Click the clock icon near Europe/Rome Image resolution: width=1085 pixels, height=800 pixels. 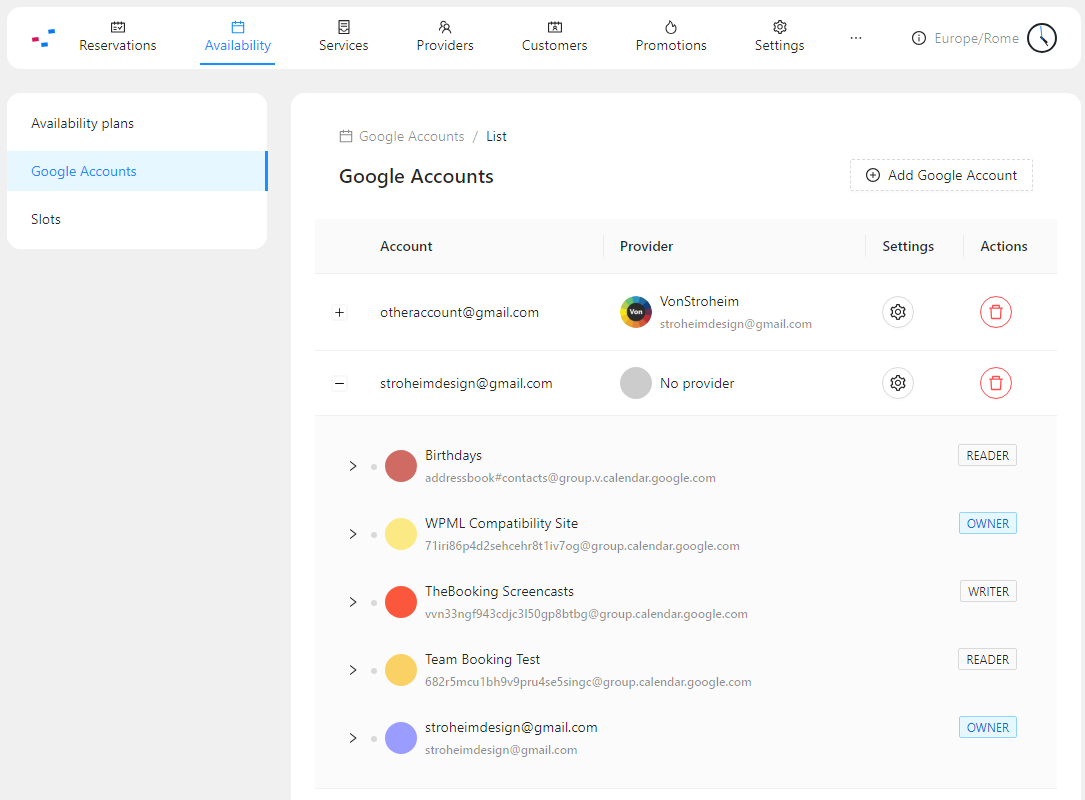(x=1041, y=37)
